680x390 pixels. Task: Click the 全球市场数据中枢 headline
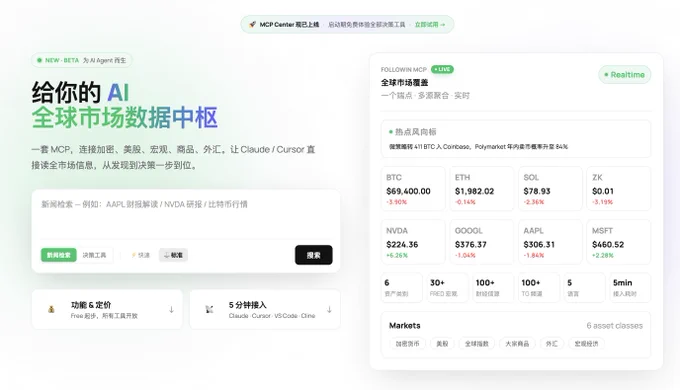click(125, 117)
